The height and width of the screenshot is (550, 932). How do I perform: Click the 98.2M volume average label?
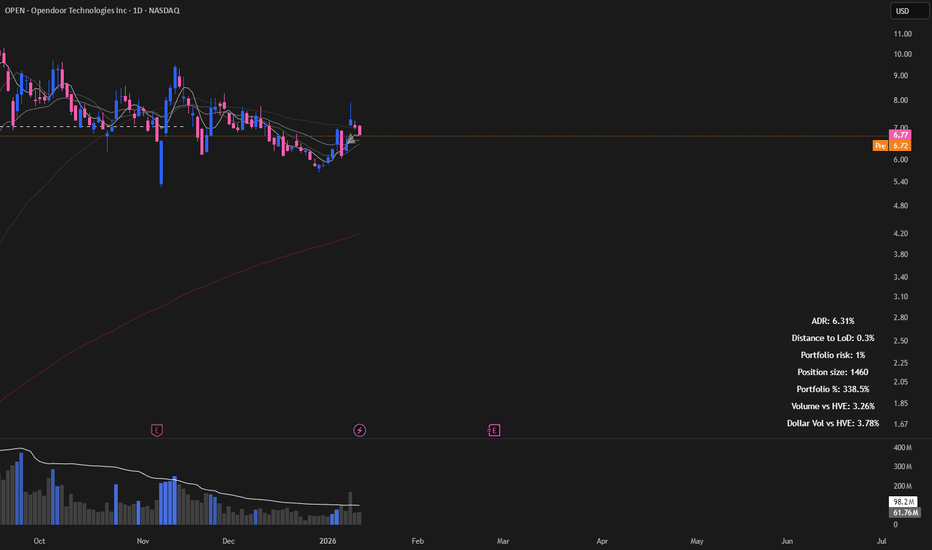pyautogui.click(x=903, y=502)
